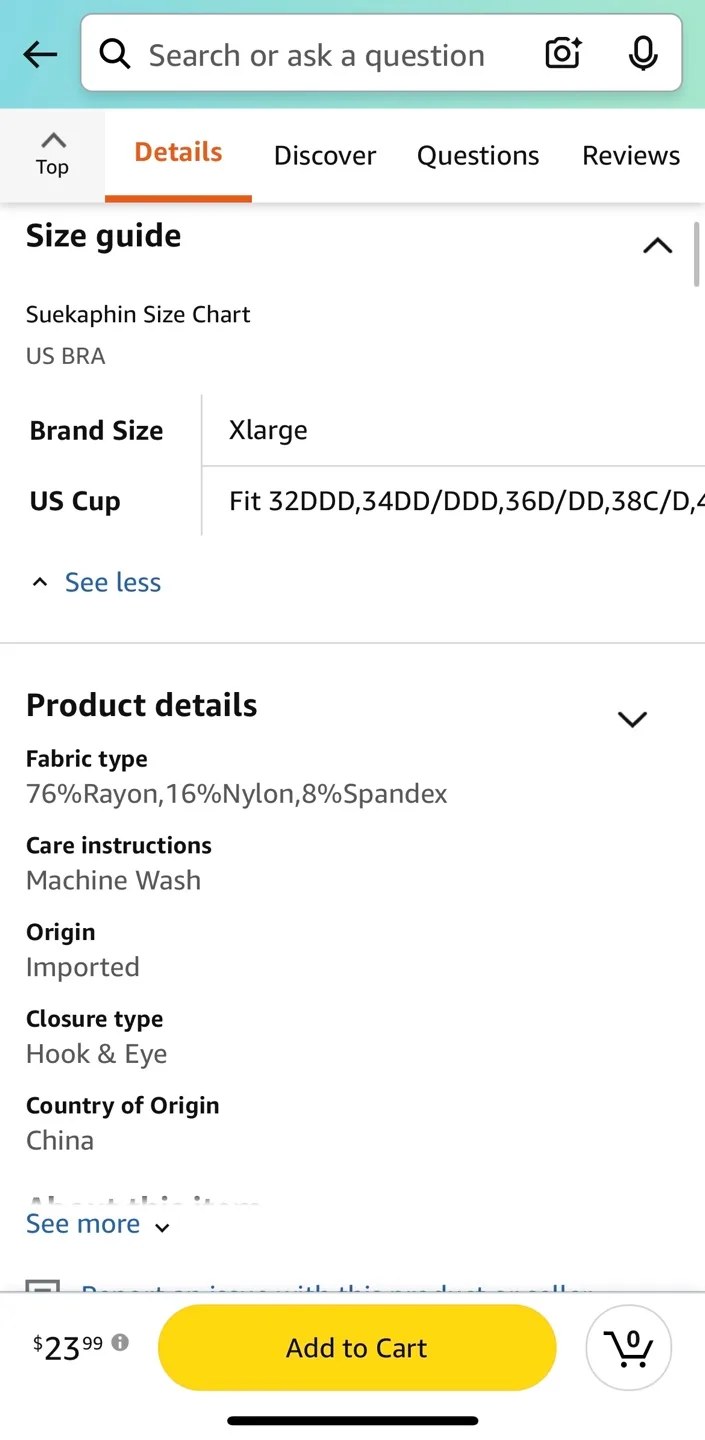Go to the Reviews tab
705x1440 pixels.
[631, 155]
